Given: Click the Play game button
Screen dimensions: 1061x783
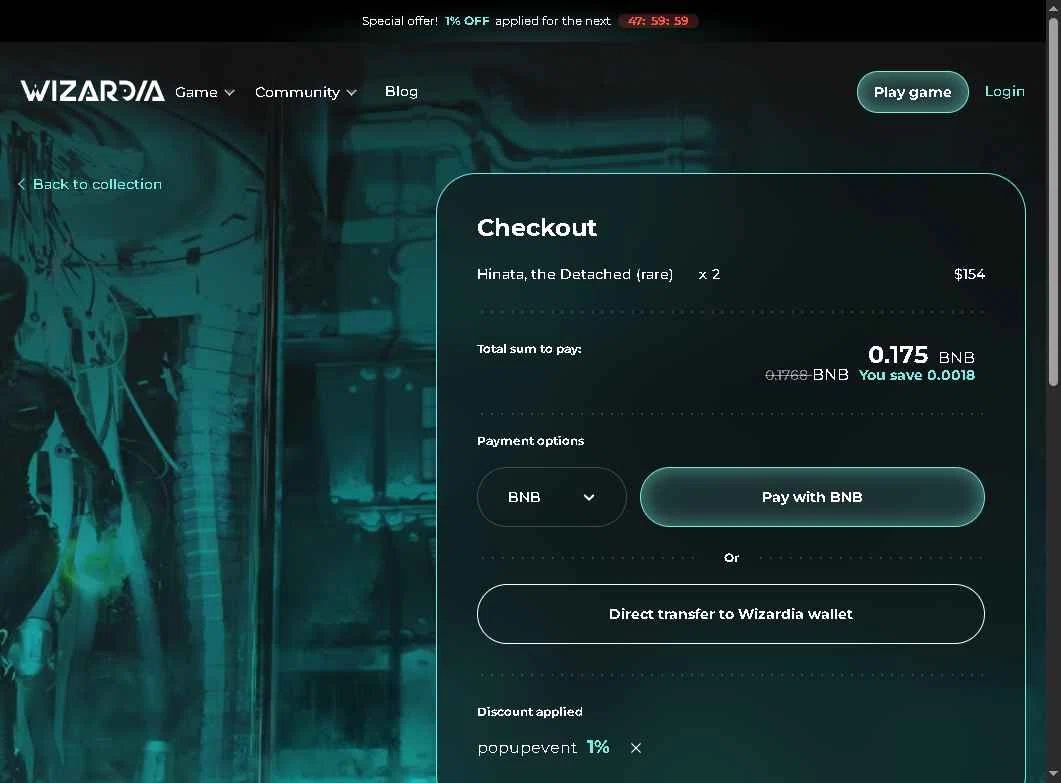Looking at the screenshot, I should point(912,92).
